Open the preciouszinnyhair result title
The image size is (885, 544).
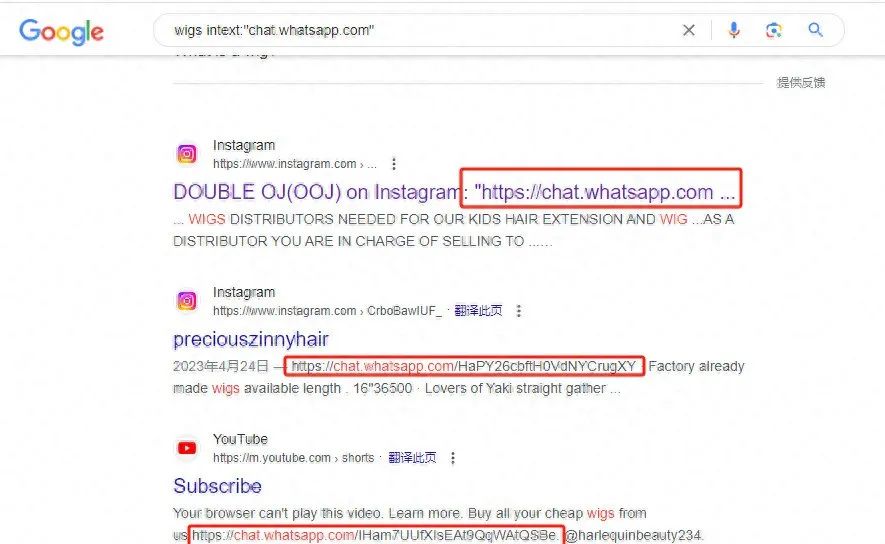pos(251,339)
